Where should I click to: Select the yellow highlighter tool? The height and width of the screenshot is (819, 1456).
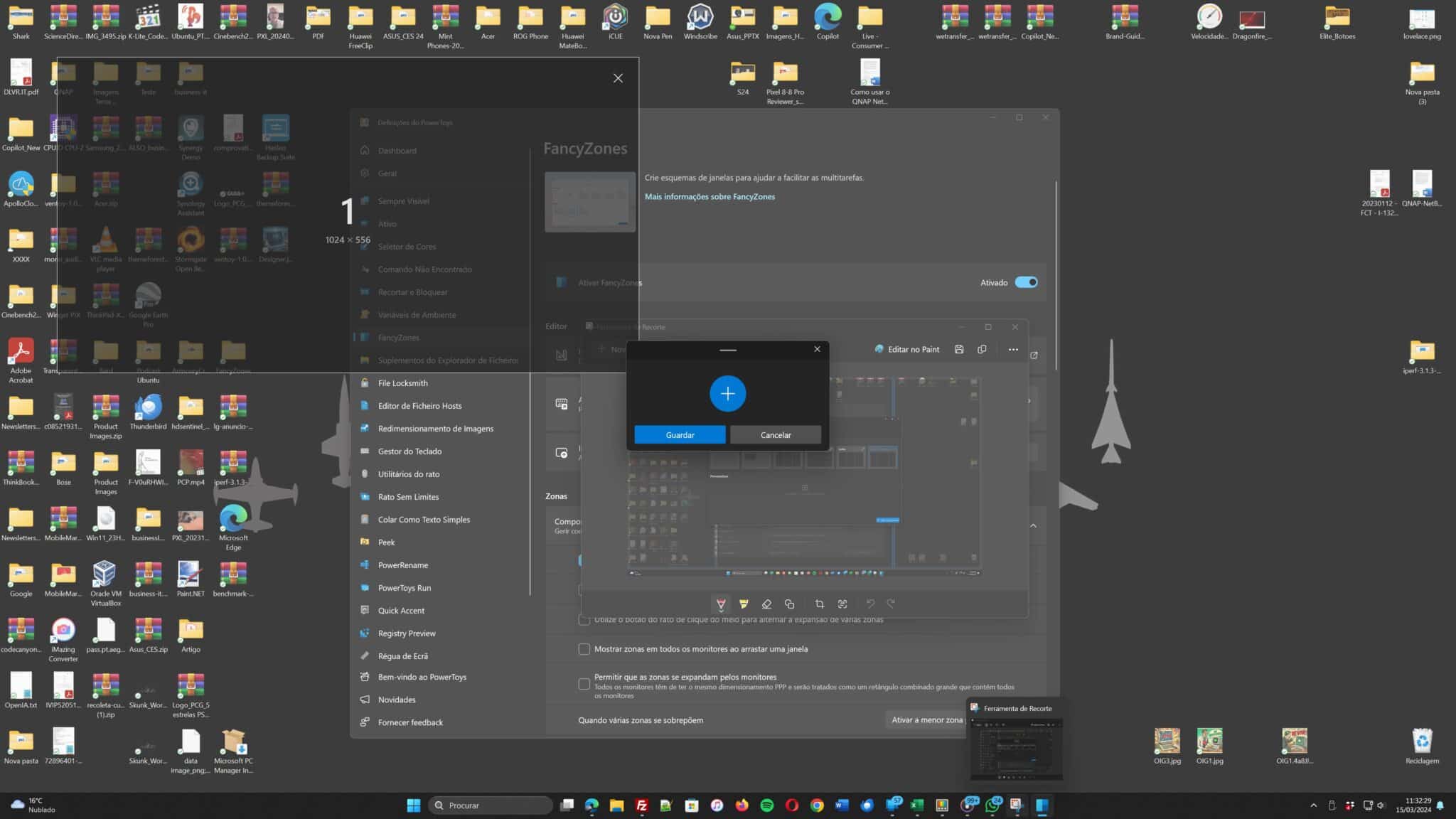(744, 604)
